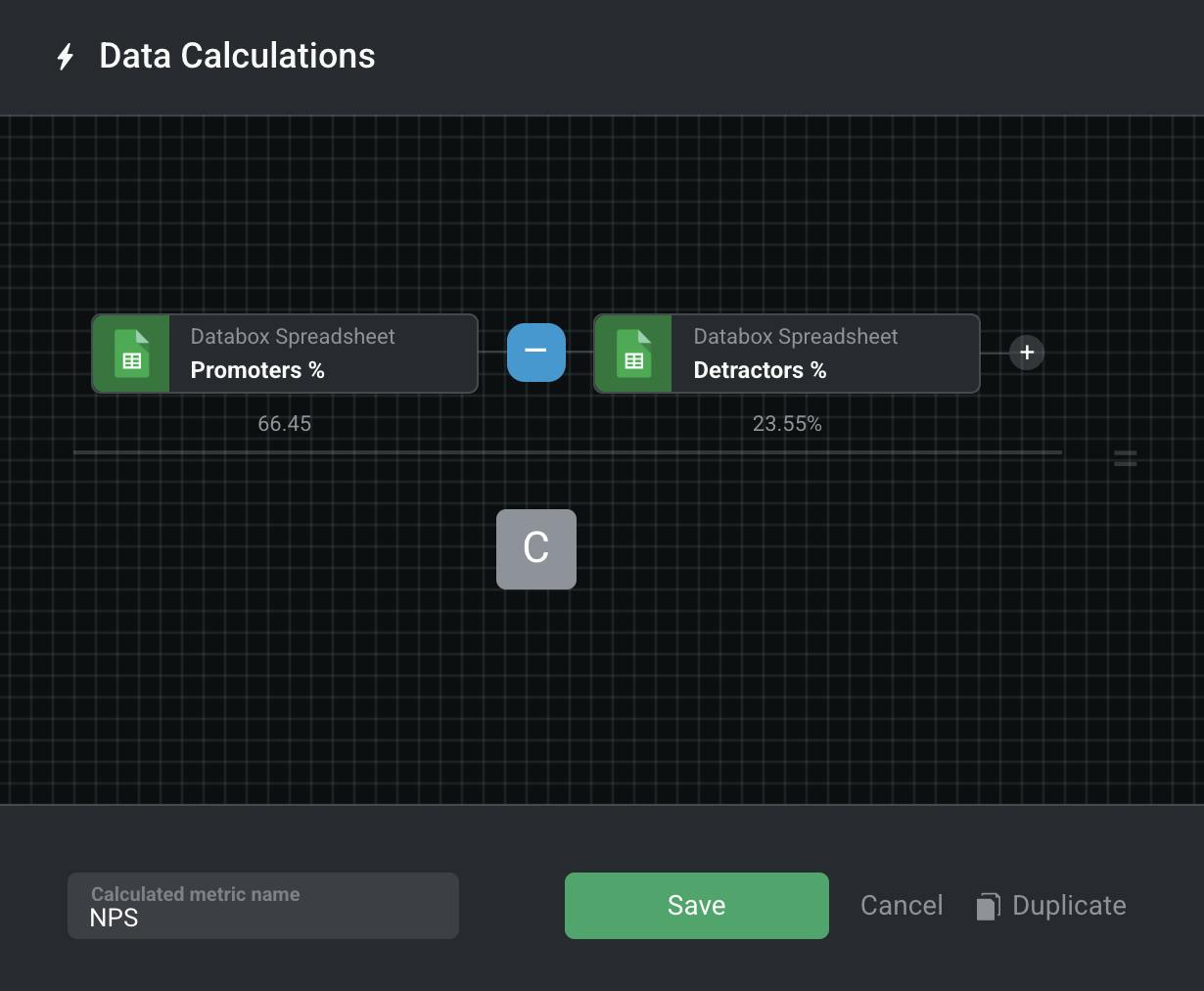Click the Detractors % spreadsheet icon
Viewport: 1204px width, 991px height.
(x=633, y=354)
